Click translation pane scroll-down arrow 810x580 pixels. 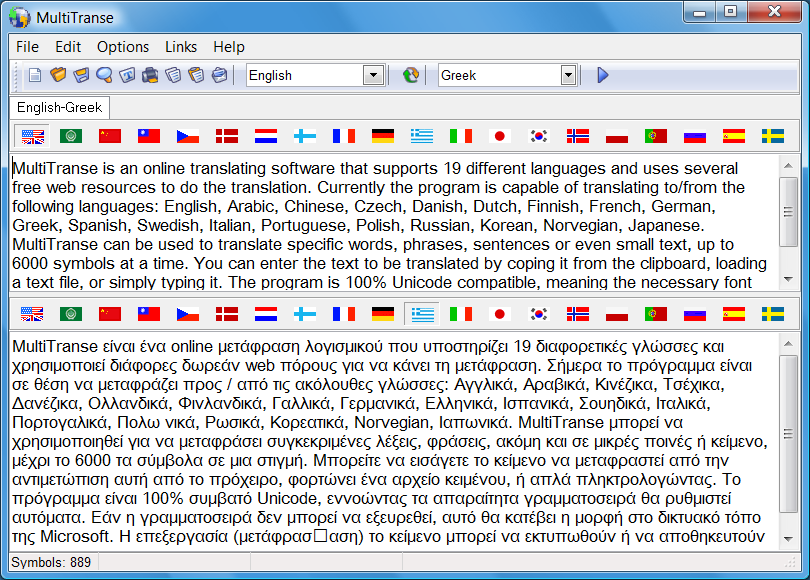[788, 539]
